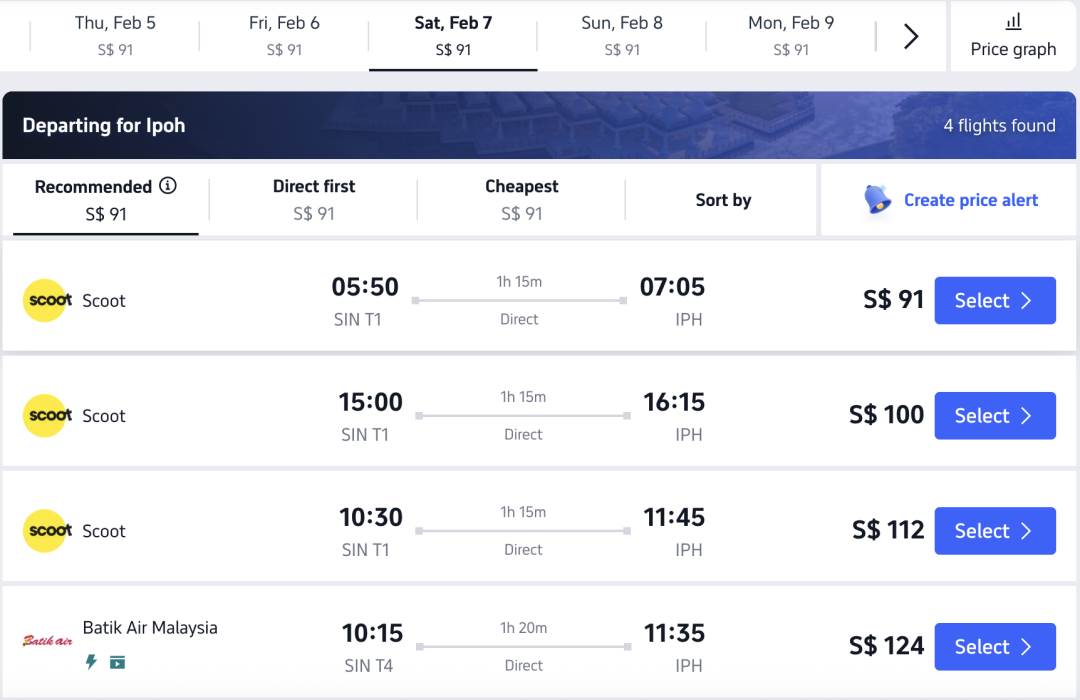Image resolution: width=1080 pixels, height=700 pixels.
Task: Click the Scoot logo on the 05:50 flight
Action: tap(48, 300)
